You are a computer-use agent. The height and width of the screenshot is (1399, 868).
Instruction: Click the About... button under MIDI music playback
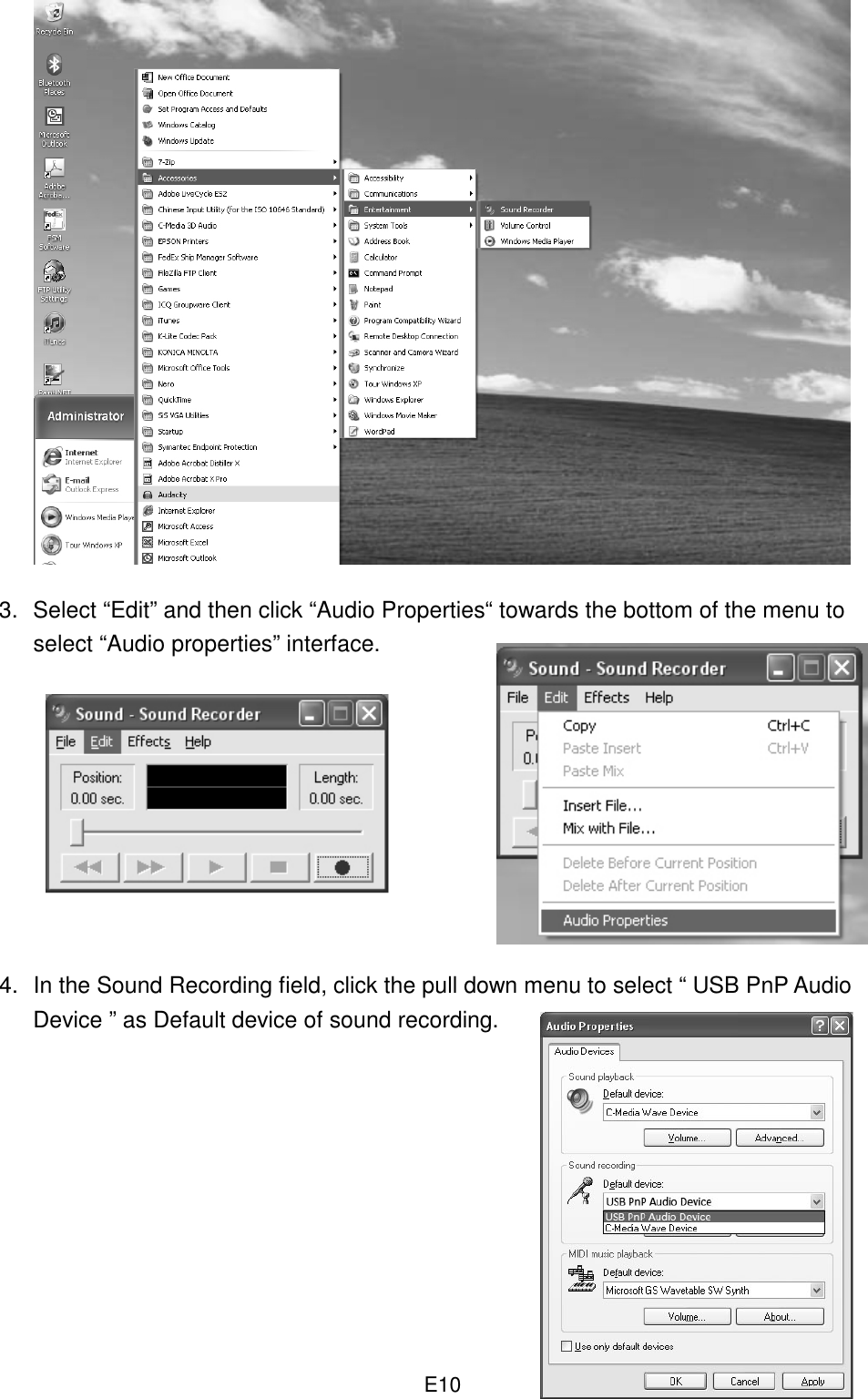point(779,1316)
